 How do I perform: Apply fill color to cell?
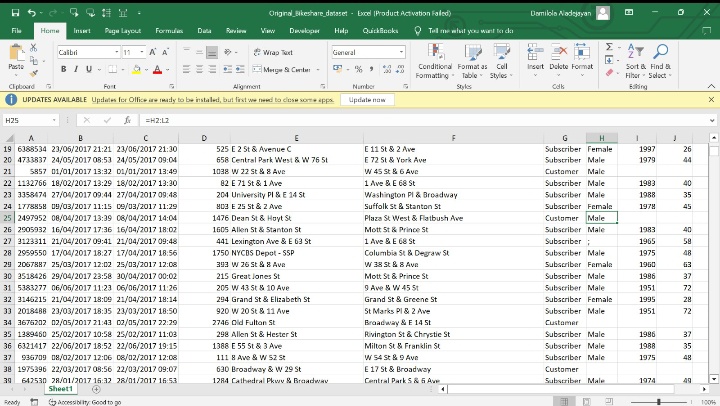coord(136,69)
